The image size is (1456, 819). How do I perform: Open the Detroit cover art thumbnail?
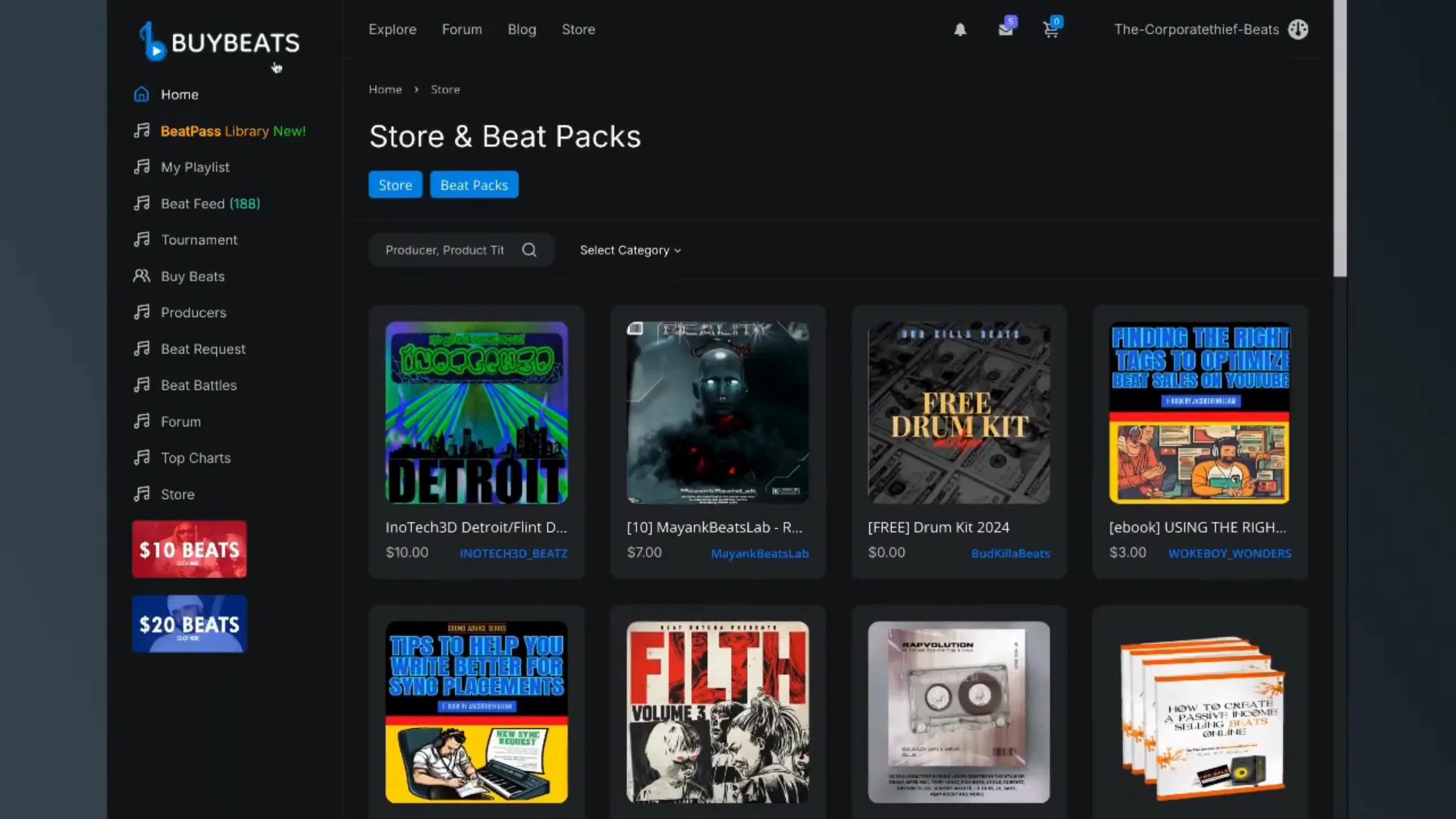point(476,413)
